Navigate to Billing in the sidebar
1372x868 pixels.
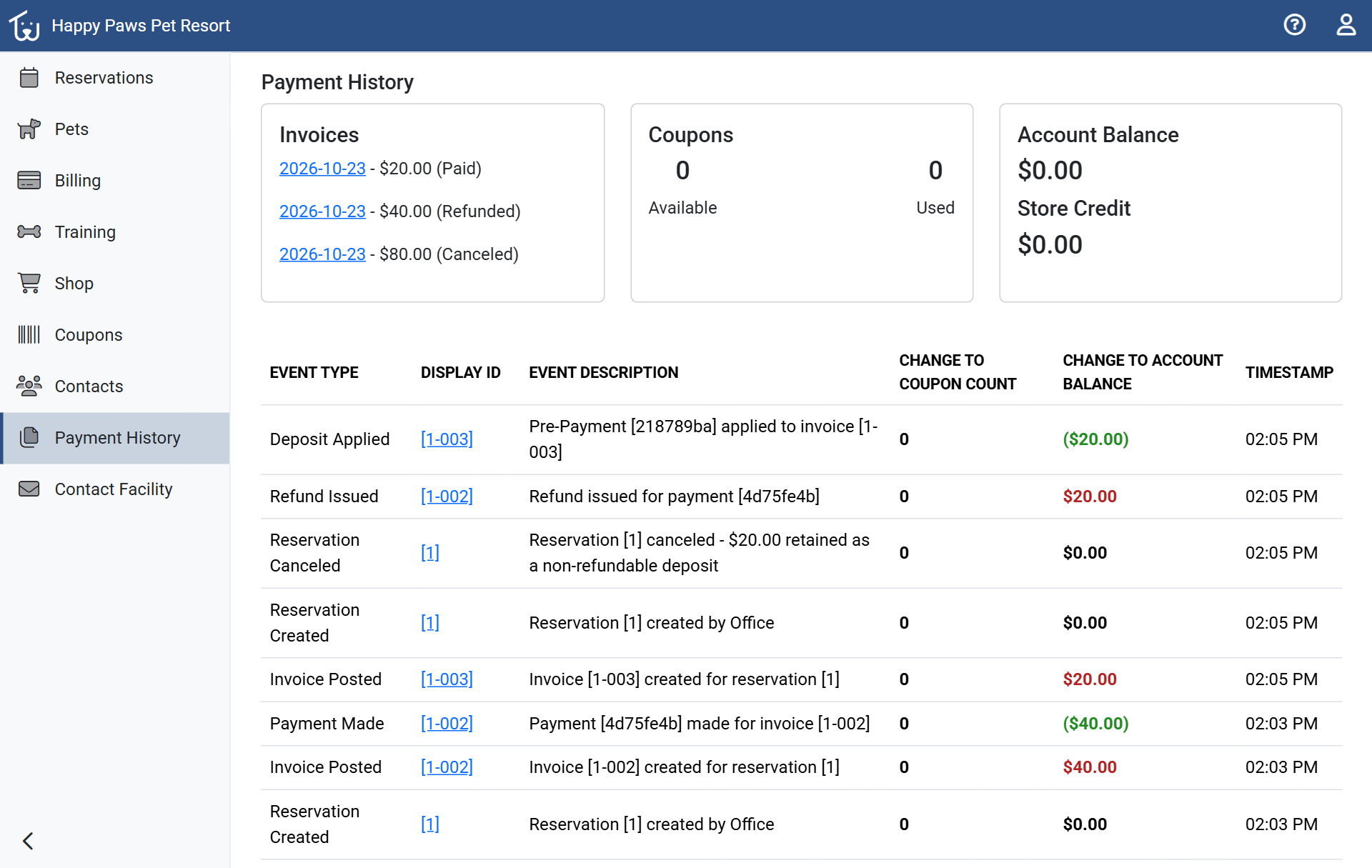(x=115, y=180)
